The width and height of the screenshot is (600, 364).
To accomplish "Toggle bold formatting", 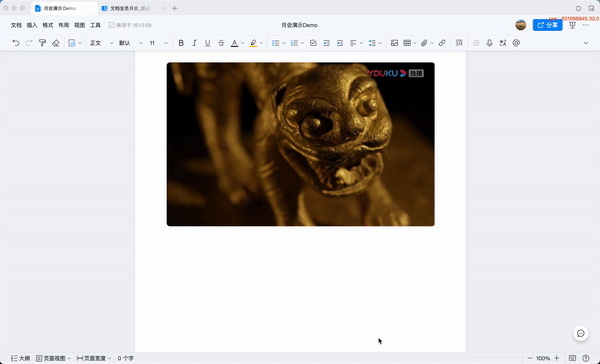I will point(181,43).
